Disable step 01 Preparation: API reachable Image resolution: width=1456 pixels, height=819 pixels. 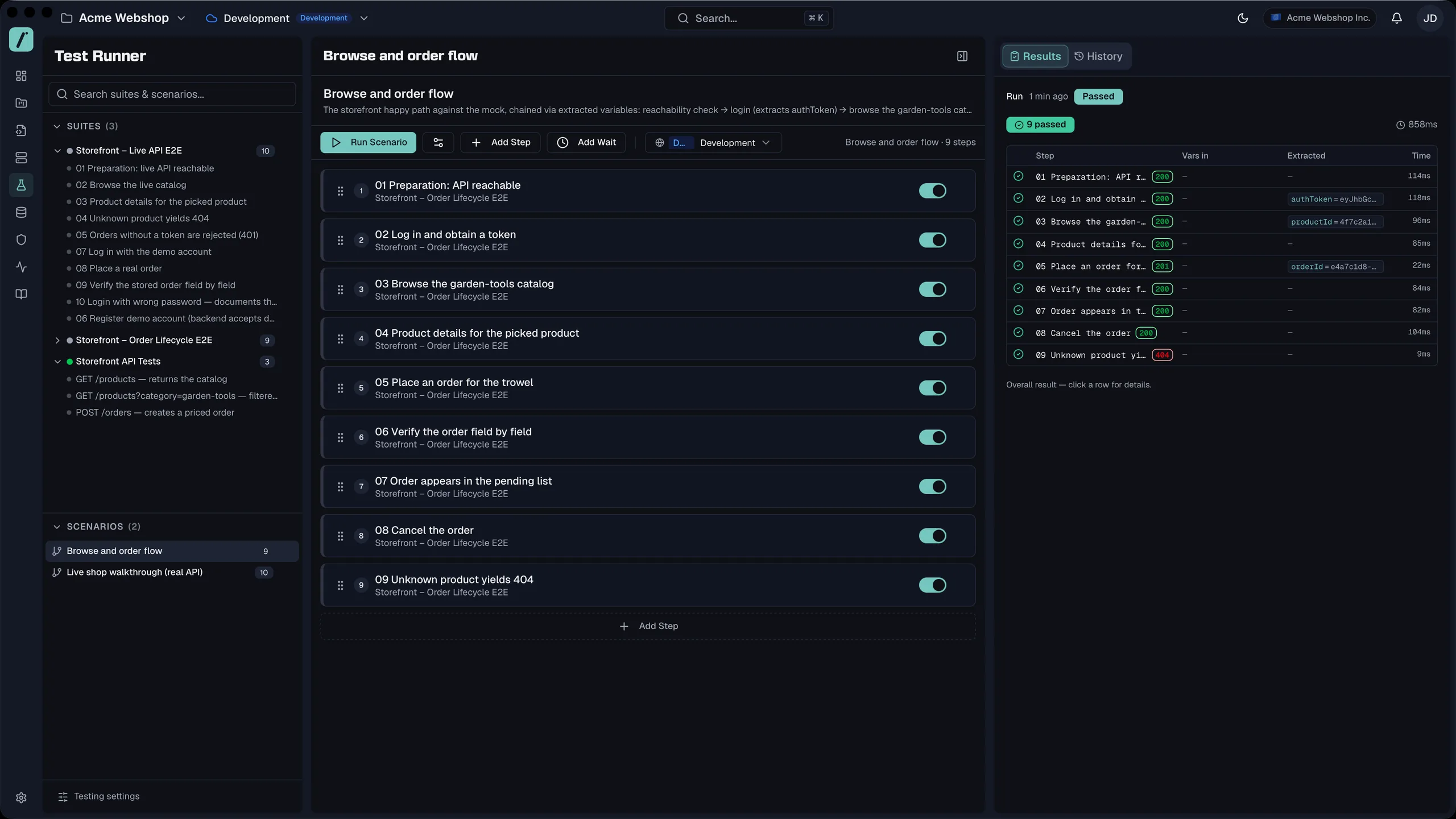(933, 191)
